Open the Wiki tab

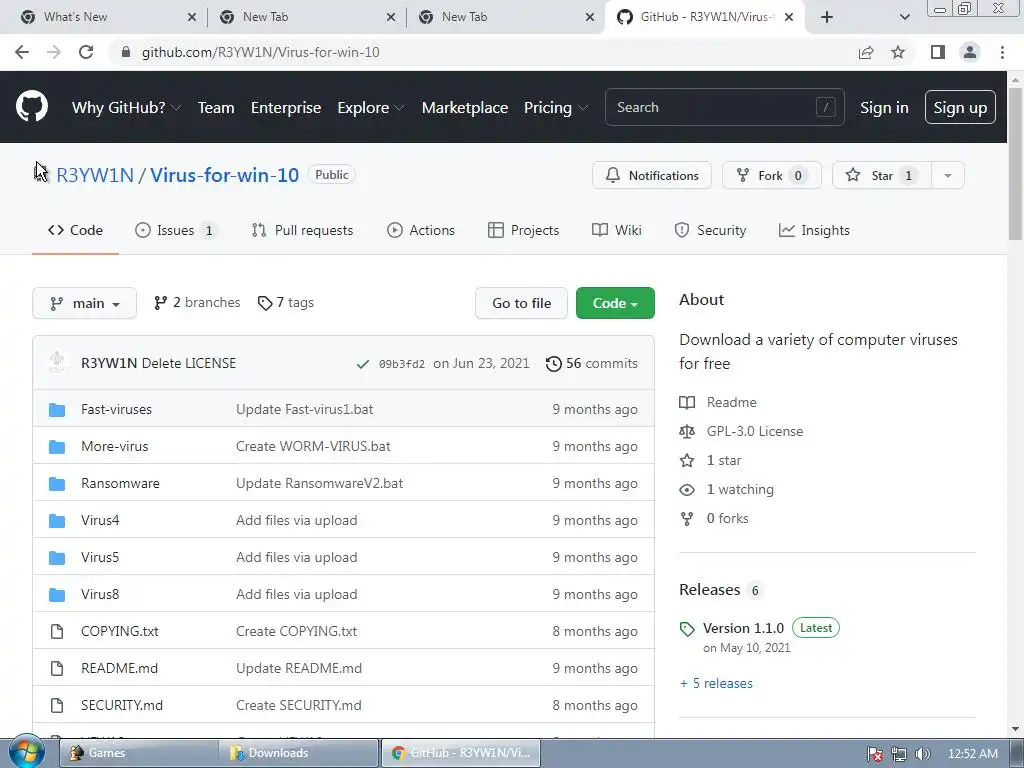pos(616,231)
